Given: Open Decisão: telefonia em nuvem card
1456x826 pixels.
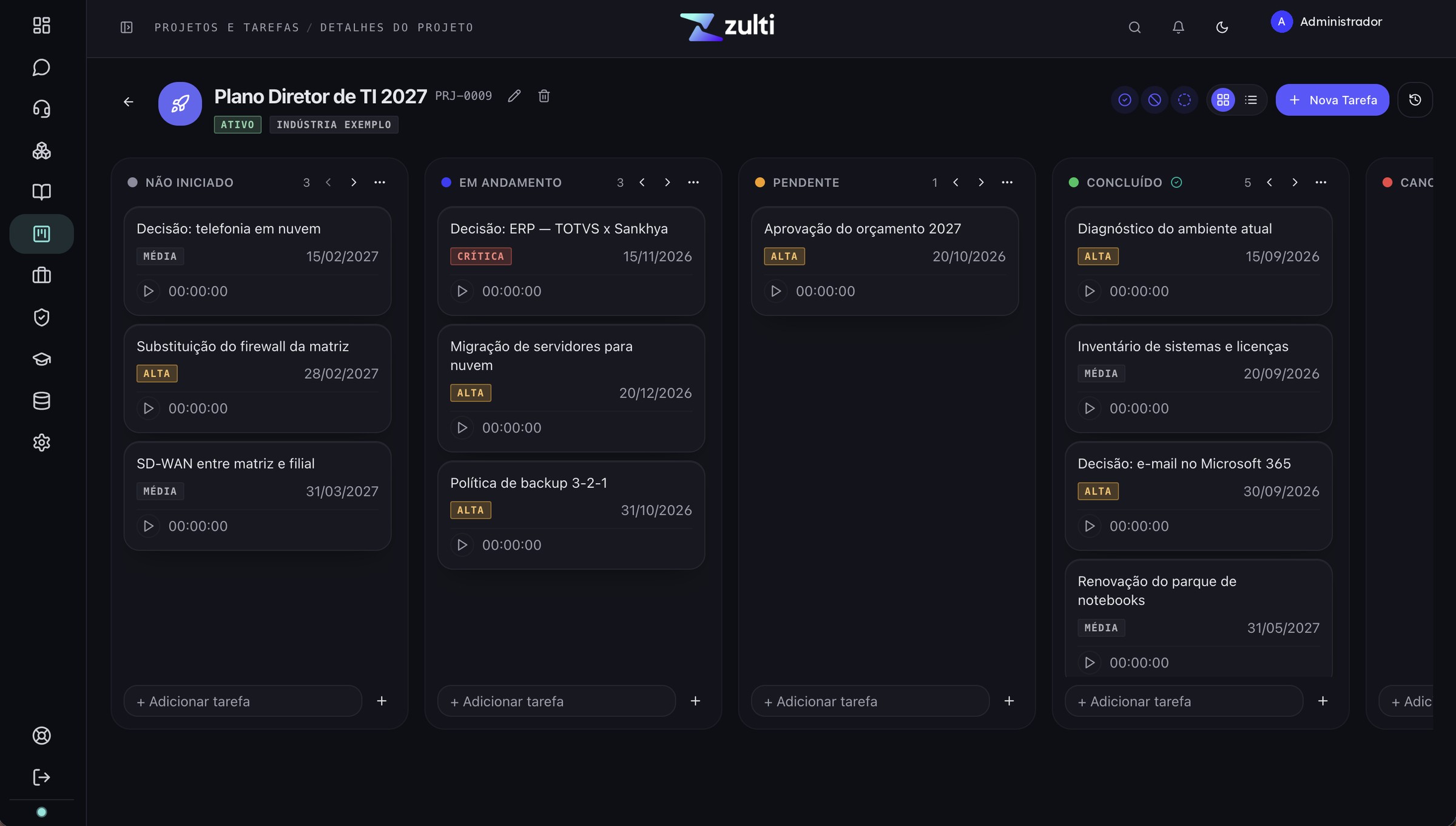Looking at the screenshot, I should (x=257, y=261).
